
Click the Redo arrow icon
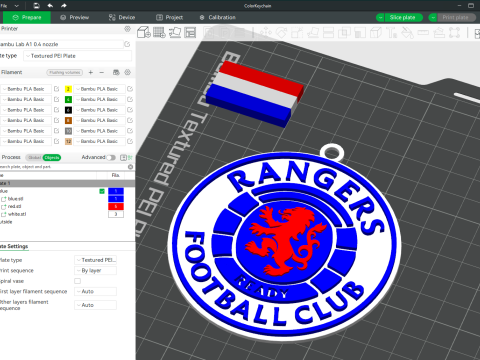[x=64, y=6]
